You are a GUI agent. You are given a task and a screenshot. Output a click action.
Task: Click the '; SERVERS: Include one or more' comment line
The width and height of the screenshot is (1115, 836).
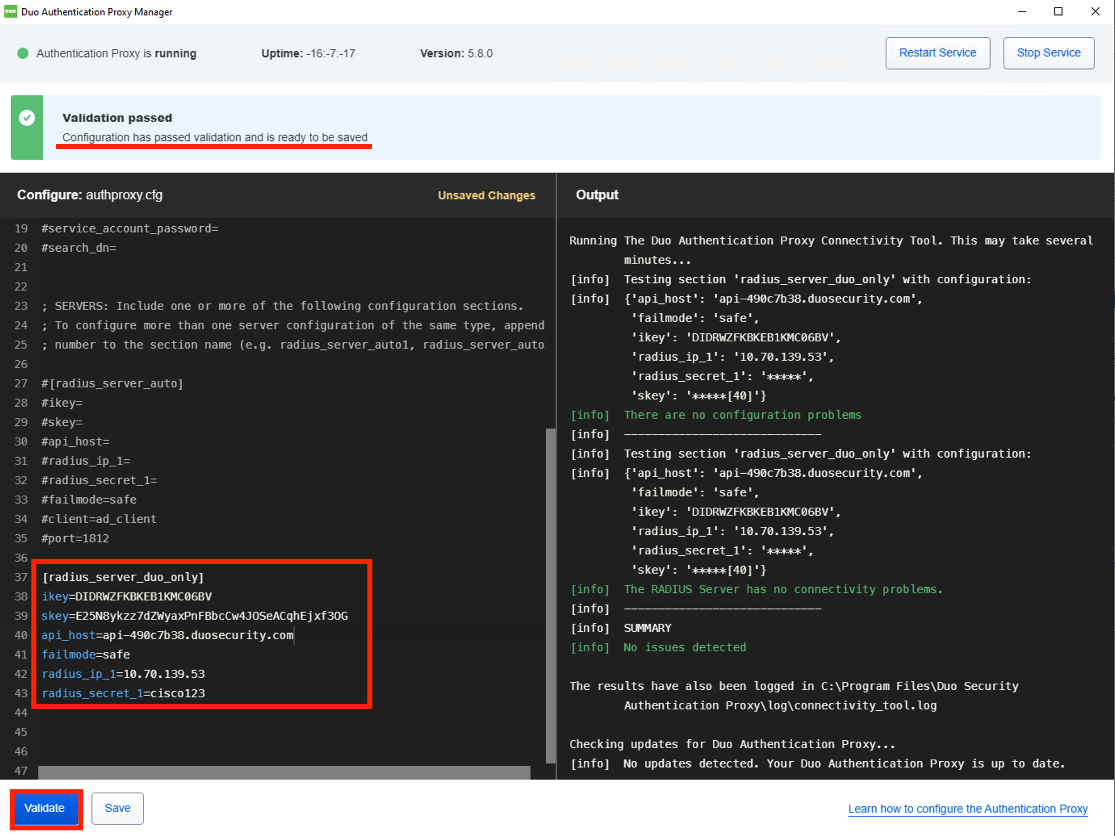click(x=282, y=306)
